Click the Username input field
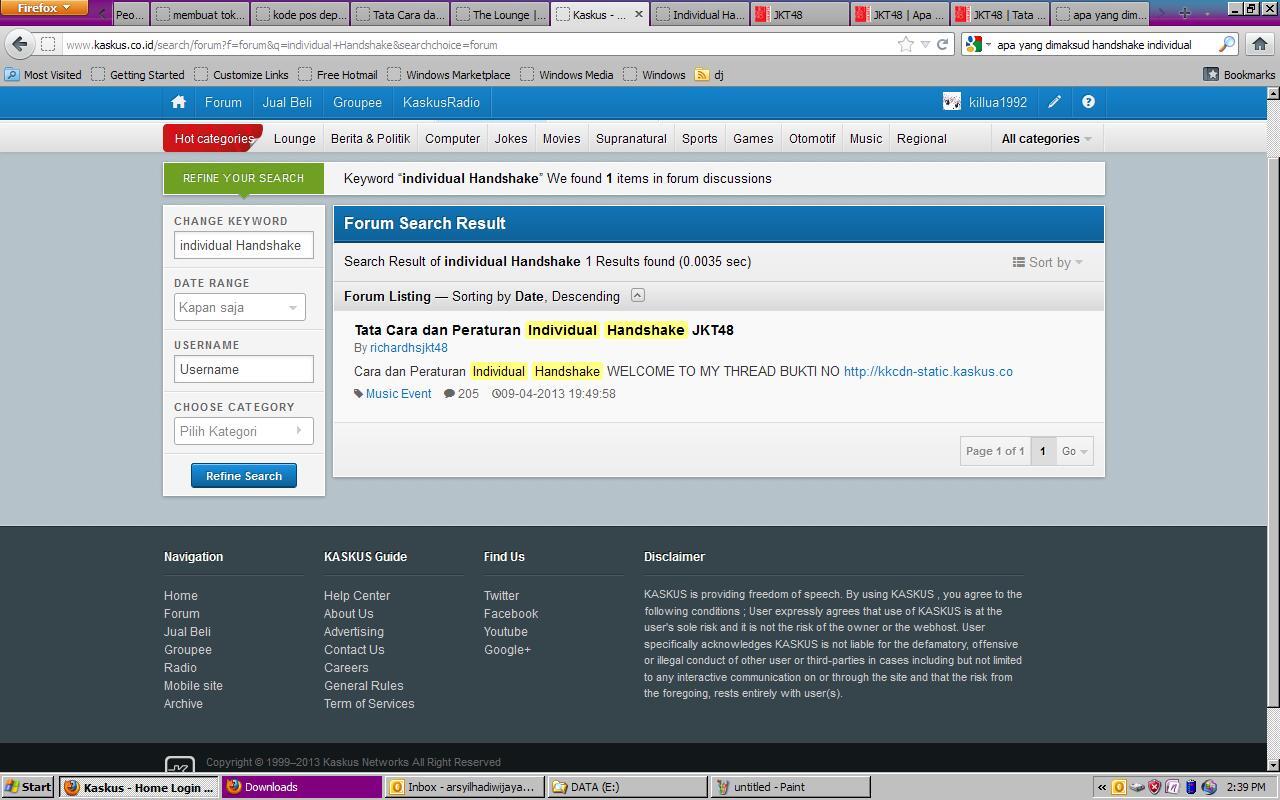The width and height of the screenshot is (1280, 800). coord(243,369)
